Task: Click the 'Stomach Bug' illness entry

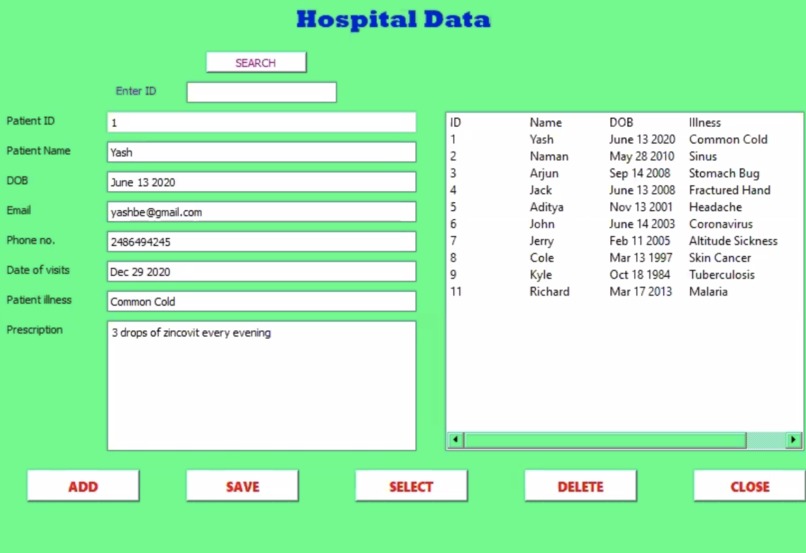Action: click(724, 174)
